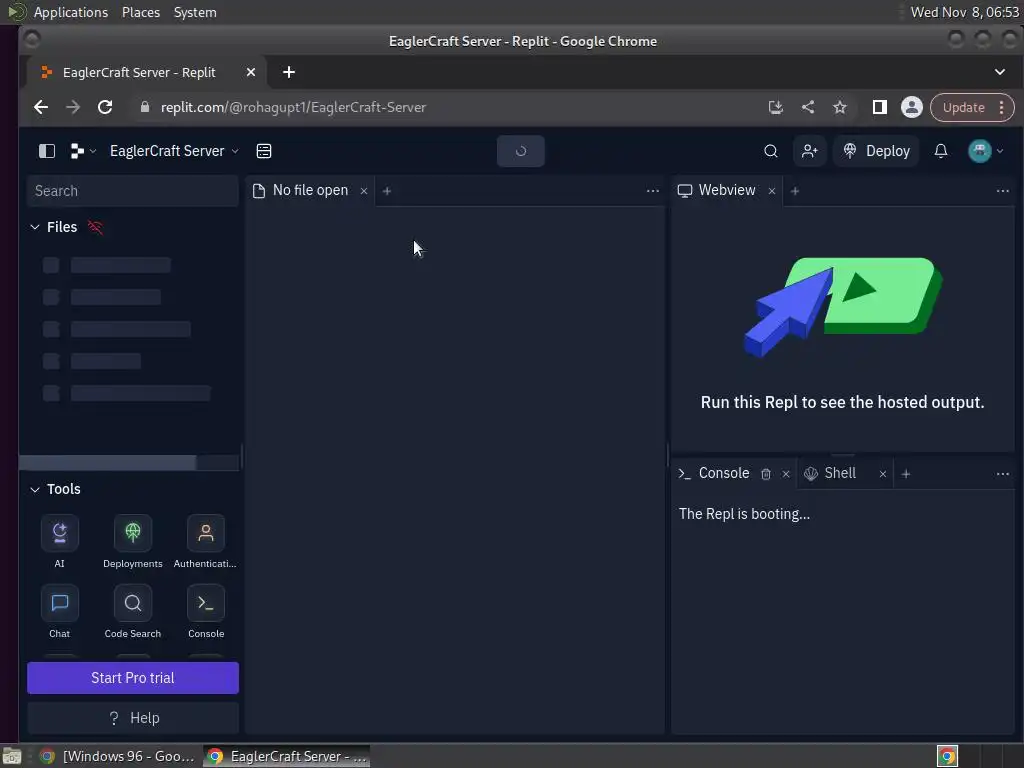Switch to Windows 96 taskbar window
This screenshot has height=768, width=1024.
pyautogui.click(x=118, y=756)
